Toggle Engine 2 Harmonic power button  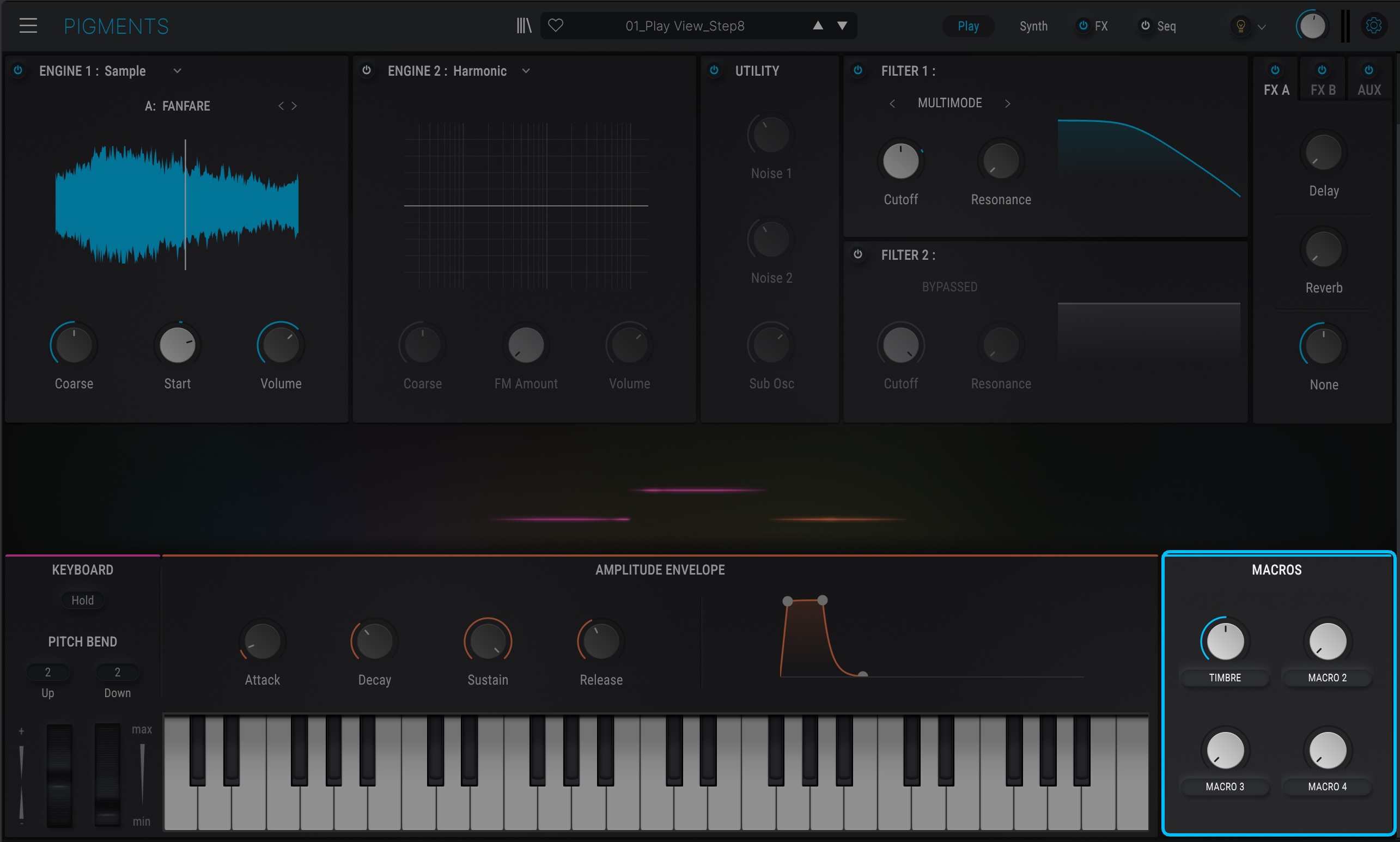[x=367, y=70]
